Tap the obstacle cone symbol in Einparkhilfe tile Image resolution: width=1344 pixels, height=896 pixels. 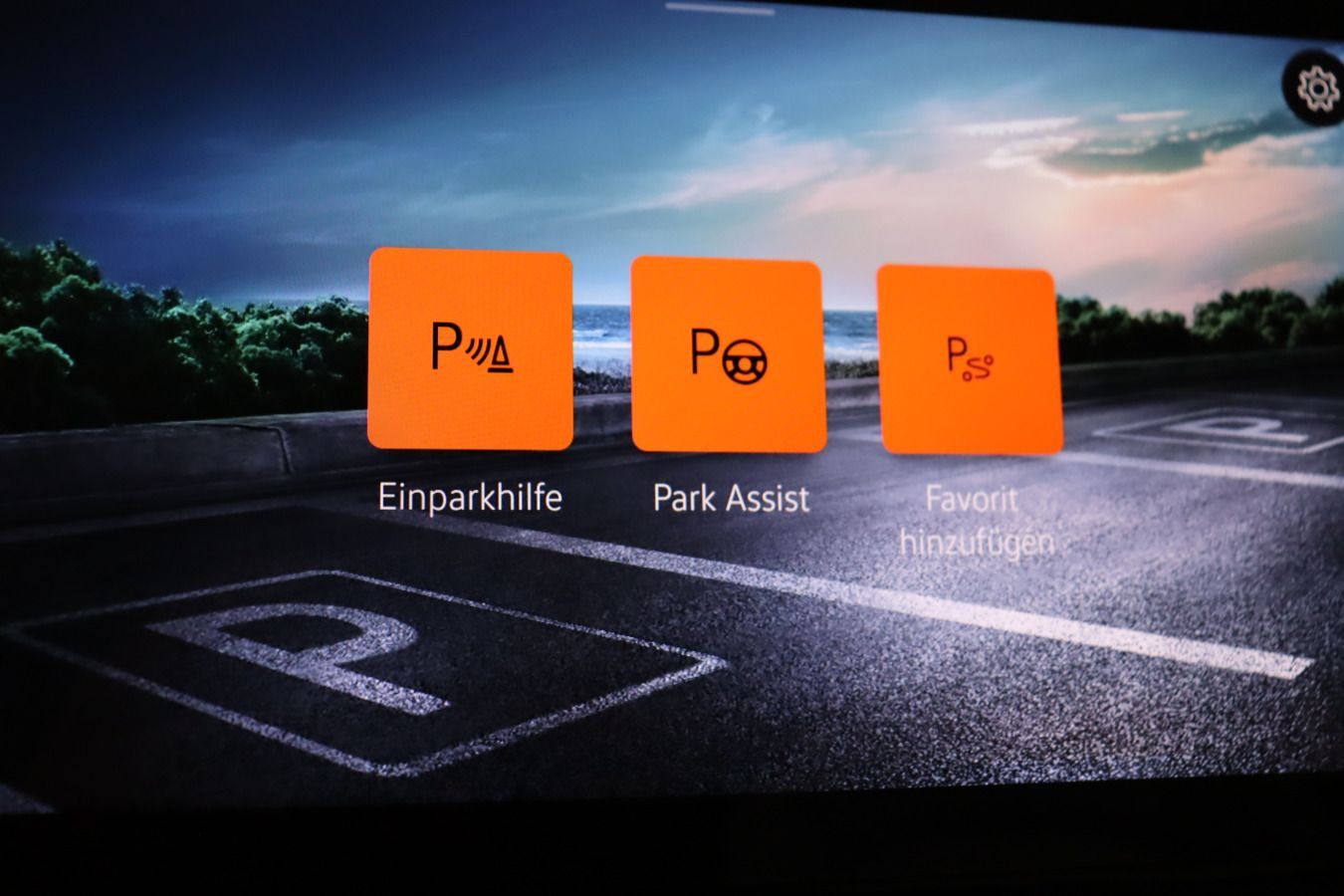coord(501,354)
